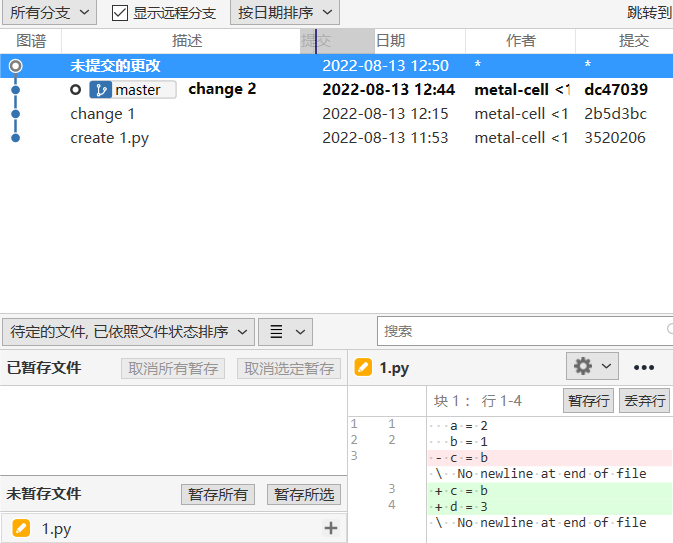Click 取消选定暂存 button
The image size is (673, 543).
(289, 368)
